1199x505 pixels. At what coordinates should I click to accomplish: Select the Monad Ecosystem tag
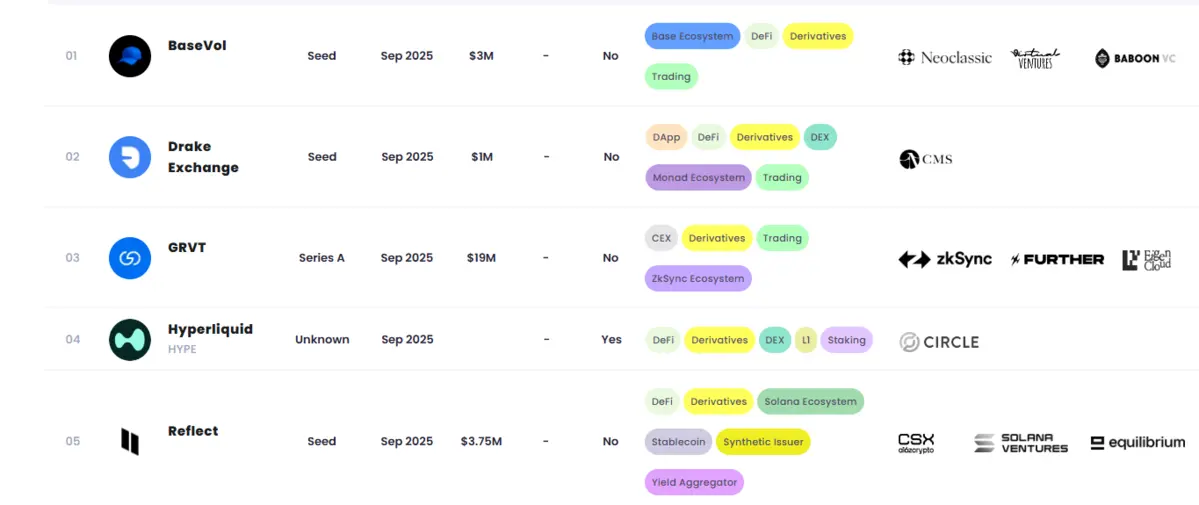698,178
